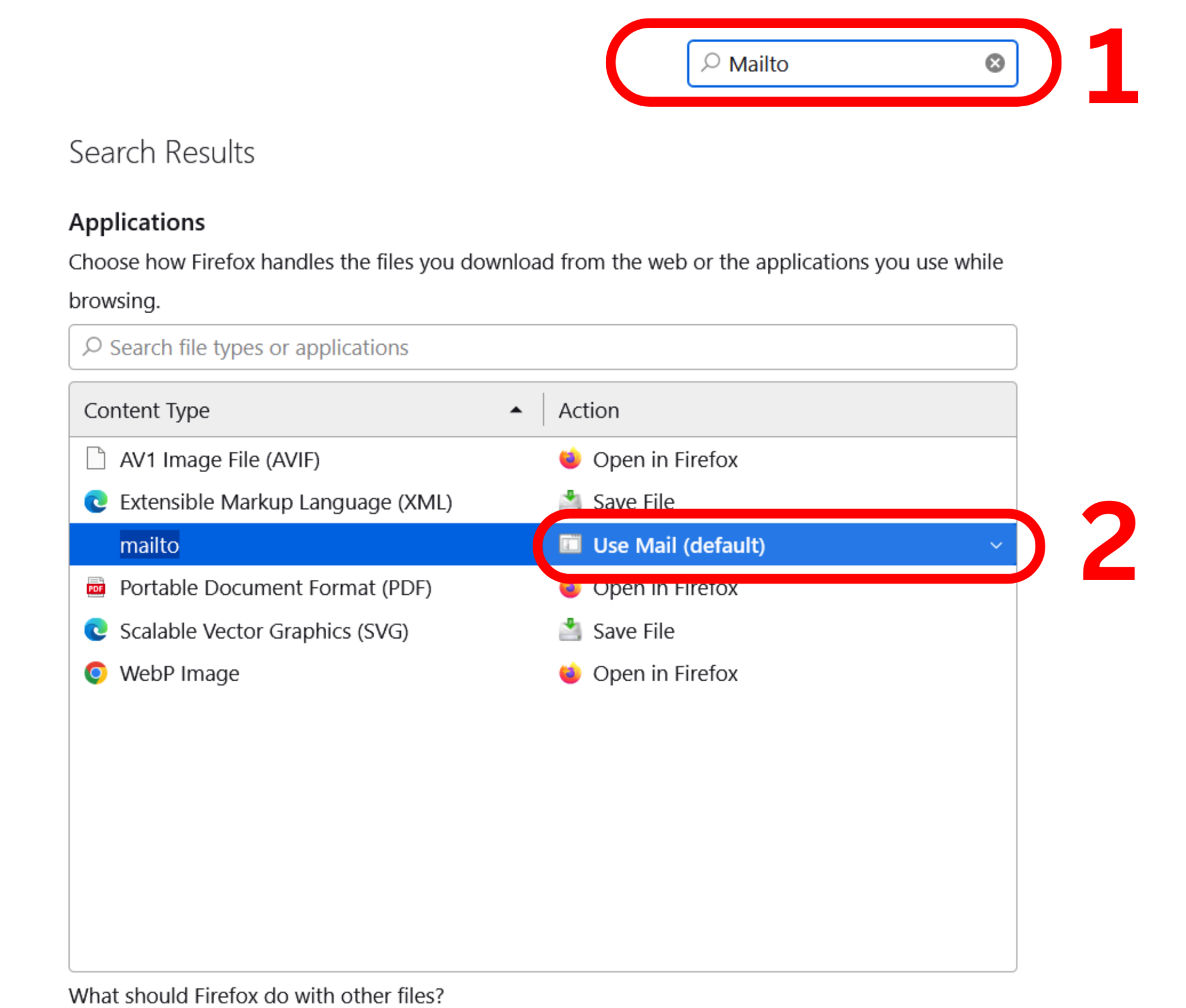Screen dimensions: 1186x1008
Task: Select the Portable Document Format (PDF) row
Action: point(275,587)
